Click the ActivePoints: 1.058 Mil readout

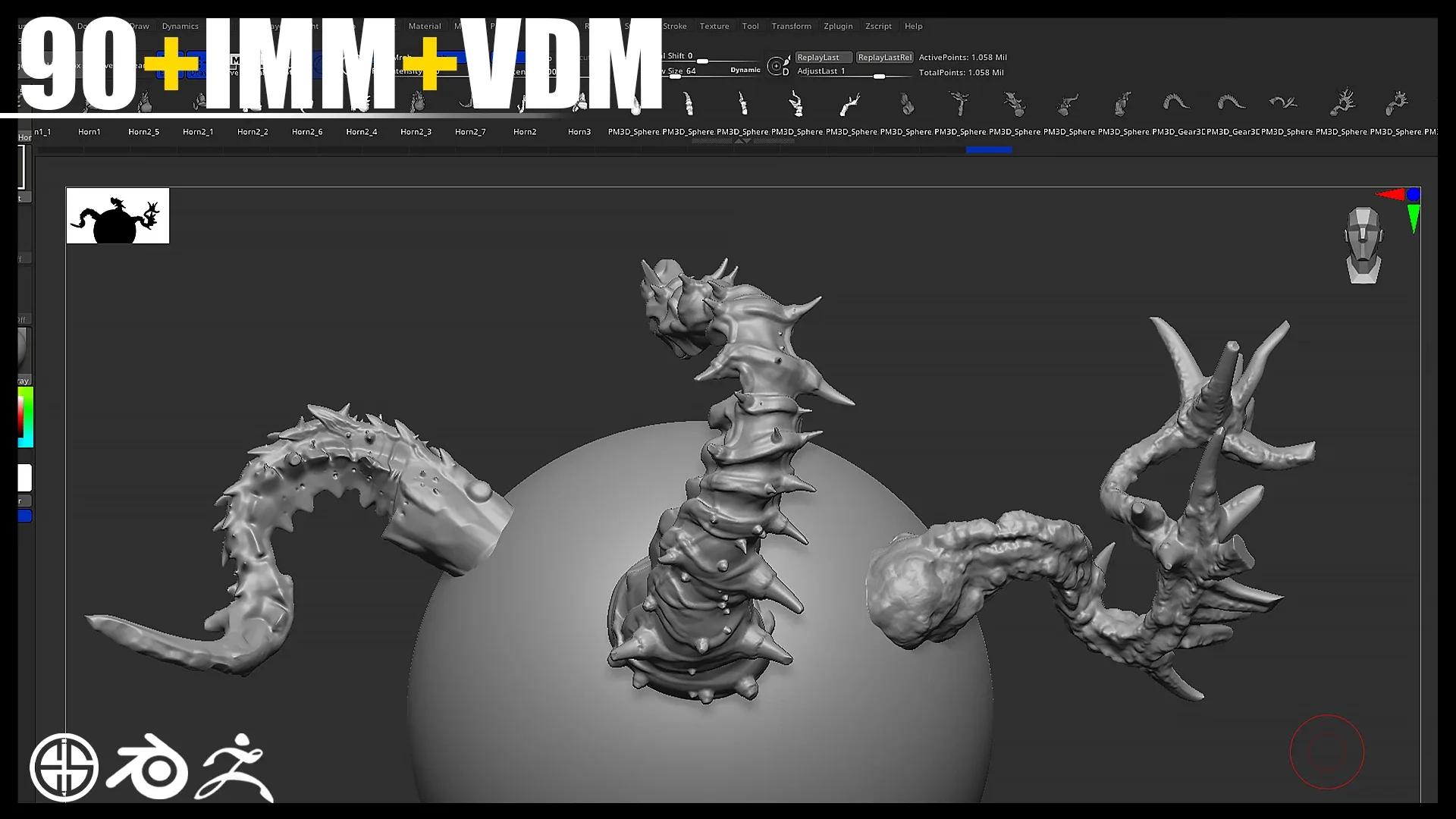pyautogui.click(x=962, y=57)
